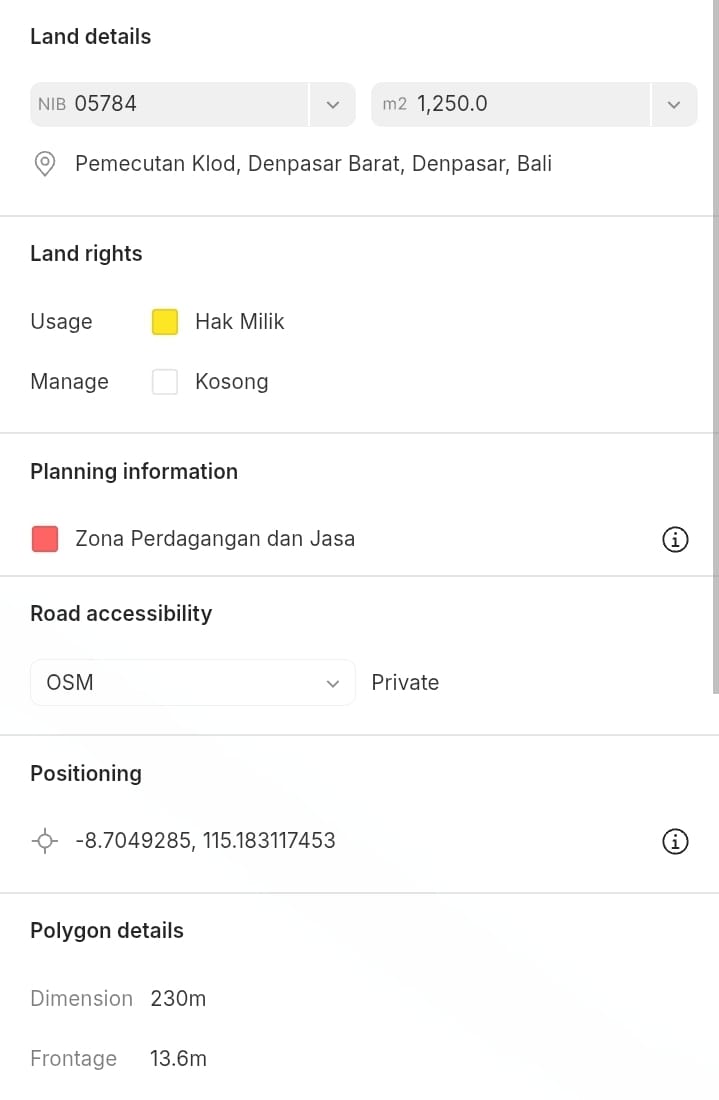719x1100 pixels.
Task: Click the Pemecutan Klod address text
Action: [313, 164]
